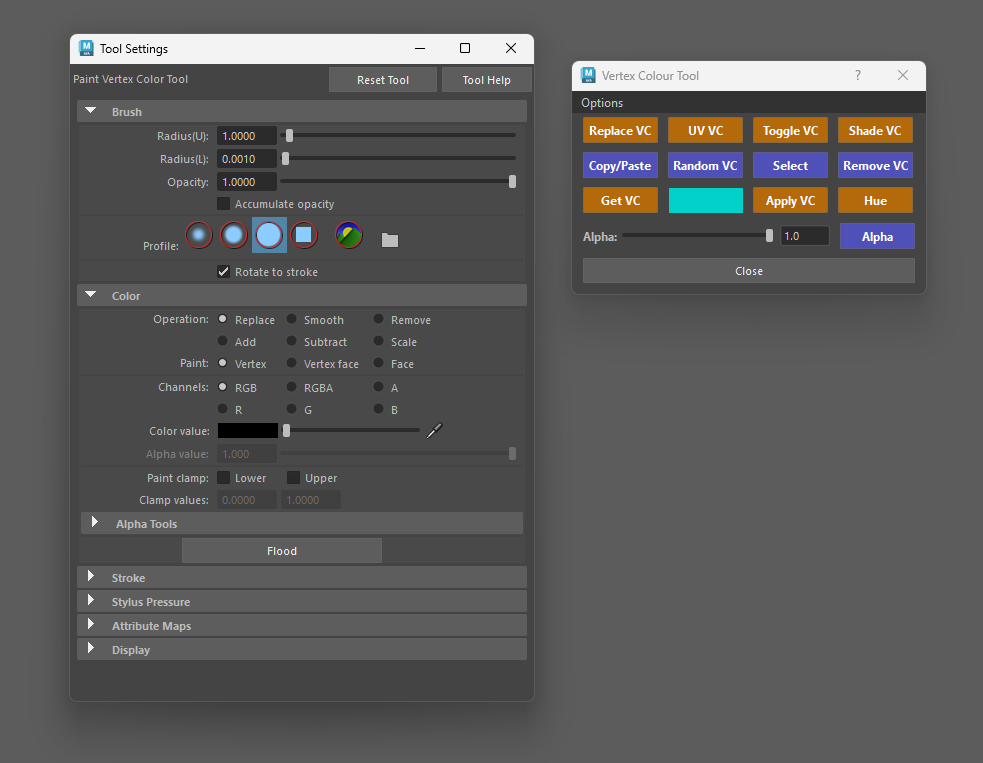Screen dimensions: 983x763
Task: Expand the Alpha Tools section
Action: coord(95,522)
